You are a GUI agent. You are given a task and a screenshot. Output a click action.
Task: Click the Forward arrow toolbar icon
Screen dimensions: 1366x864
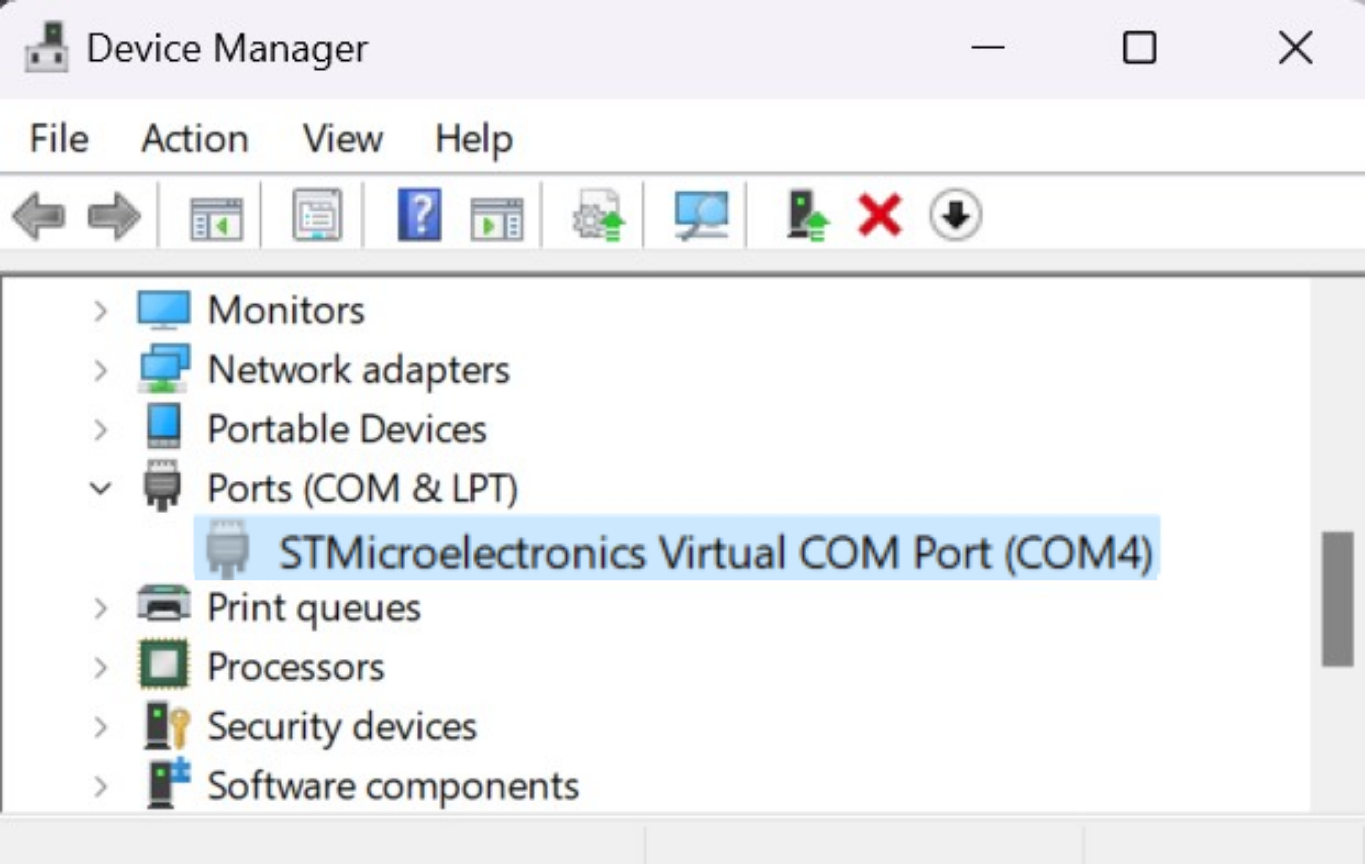tap(114, 216)
